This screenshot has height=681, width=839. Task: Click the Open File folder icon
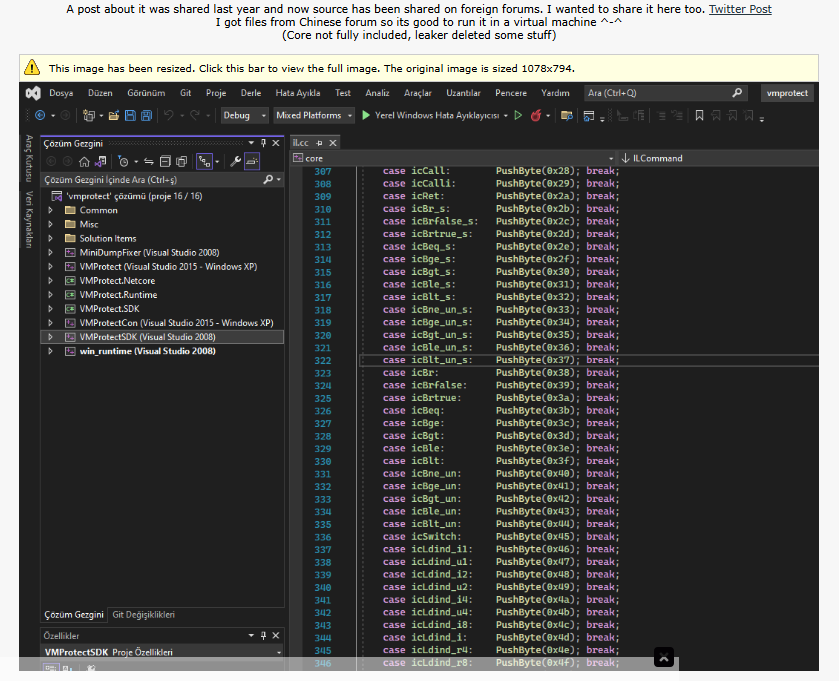click(113, 116)
